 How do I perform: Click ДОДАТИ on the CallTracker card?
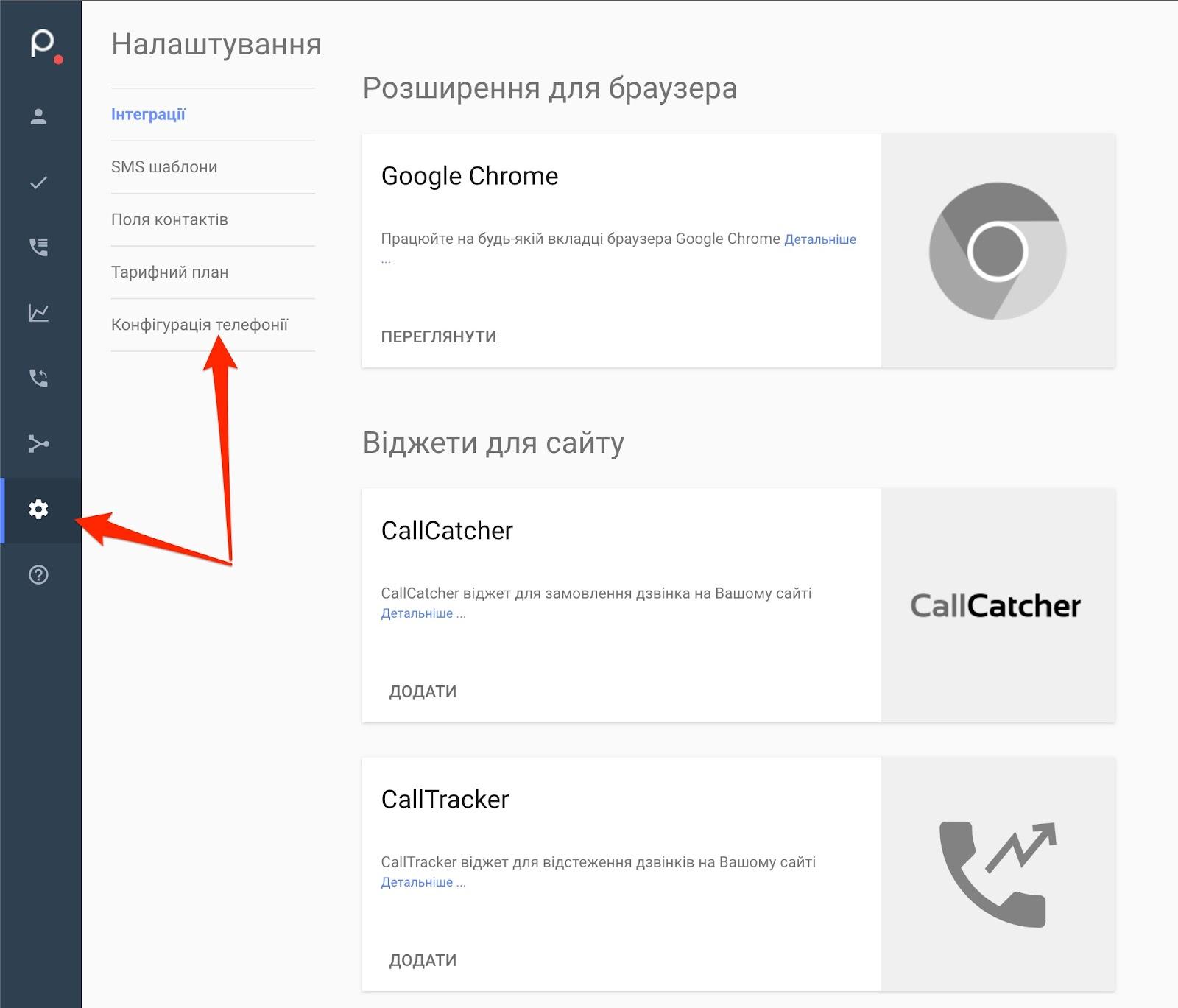[423, 960]
